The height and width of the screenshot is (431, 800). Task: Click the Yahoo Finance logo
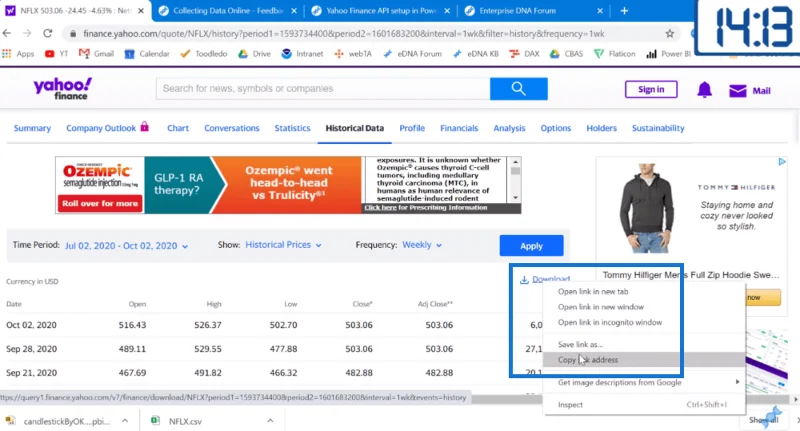[x=63, y=89]
